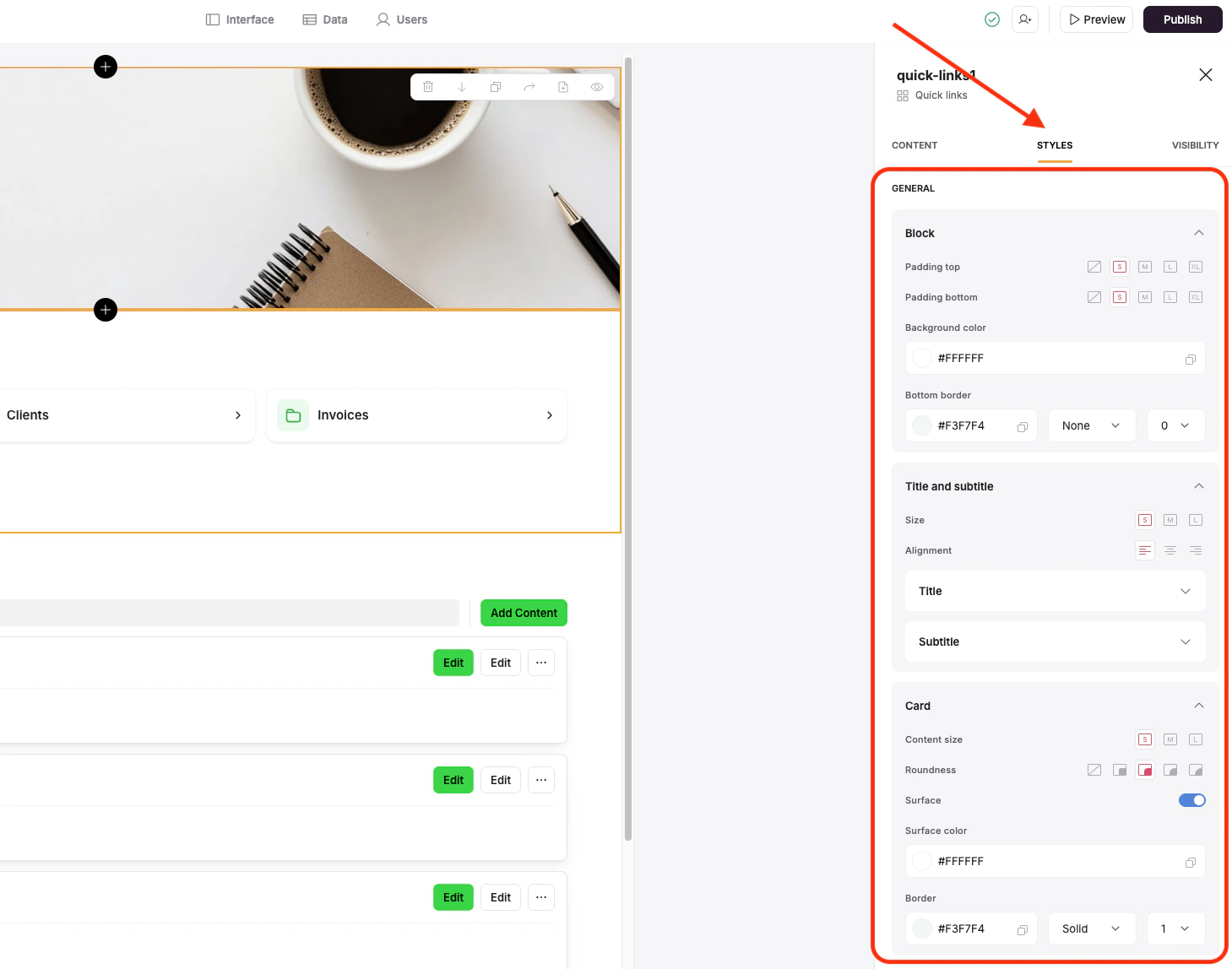The height and width of the screenshot is (969, 1232).
Task: Set Padding top to XL
Action: [x=1196, y=267]
